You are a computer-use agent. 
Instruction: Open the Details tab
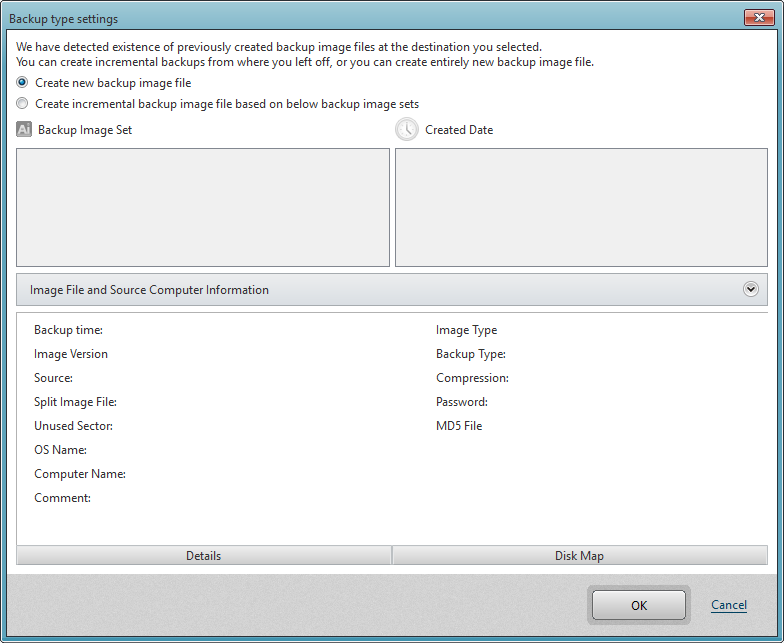[204, 556]
